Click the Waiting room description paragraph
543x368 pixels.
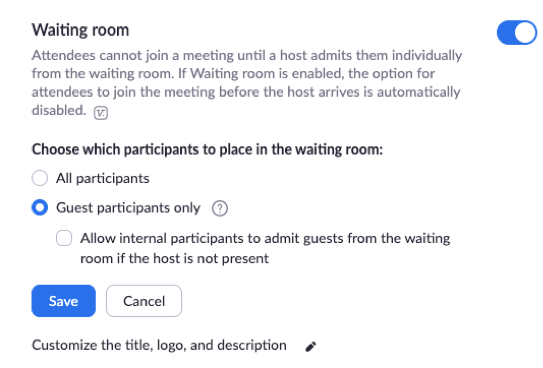click(247, 83)
